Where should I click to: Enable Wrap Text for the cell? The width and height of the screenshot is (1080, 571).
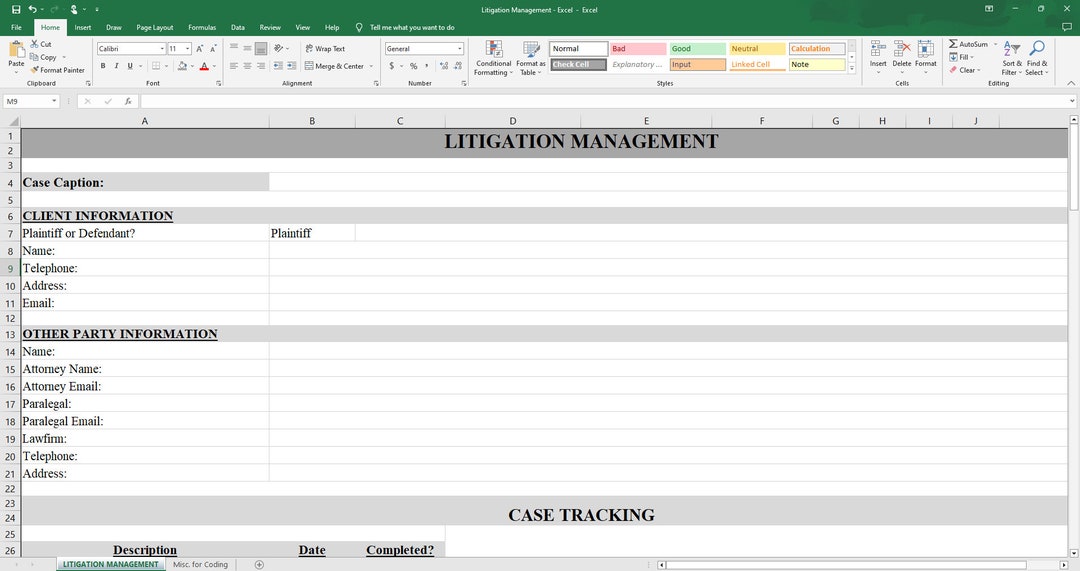coord(325,49)
